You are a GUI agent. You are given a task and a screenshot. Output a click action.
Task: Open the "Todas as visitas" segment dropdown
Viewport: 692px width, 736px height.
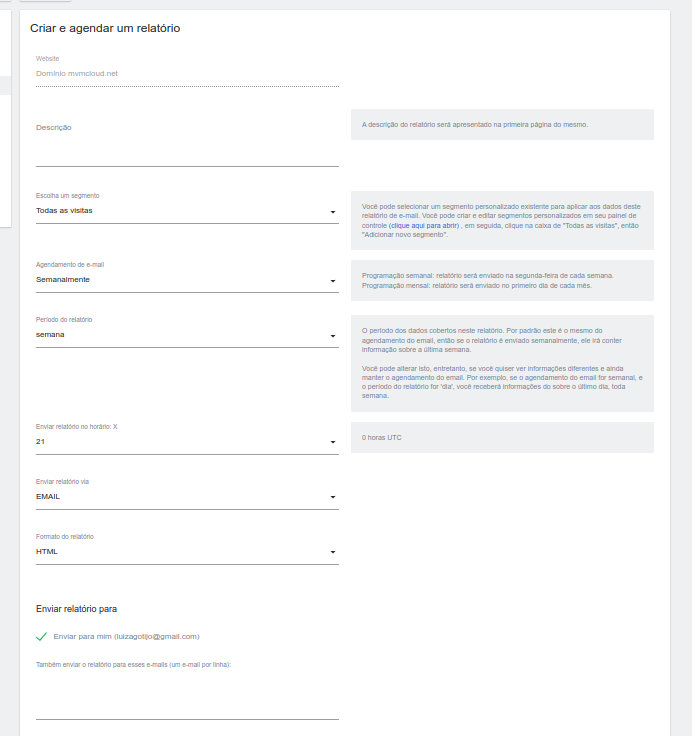[x=187, y=211]
